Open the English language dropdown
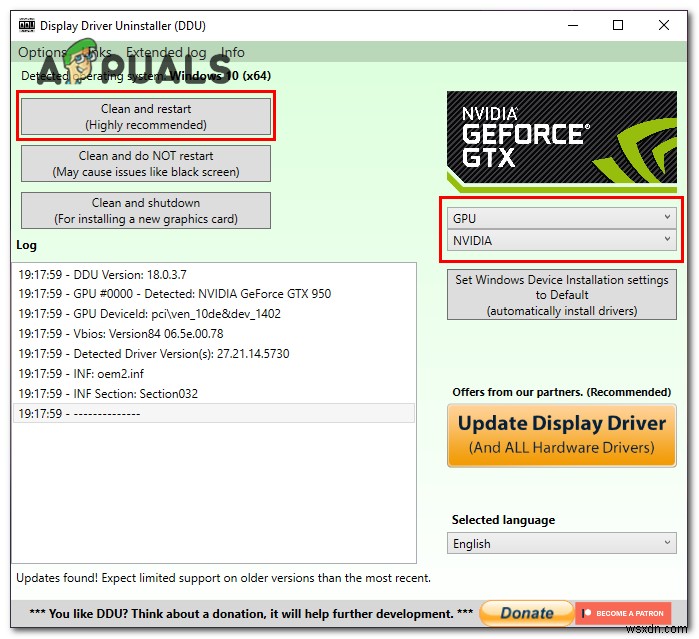Image resolution: width=699 pixels, height=639 pixels. (561, 543)
